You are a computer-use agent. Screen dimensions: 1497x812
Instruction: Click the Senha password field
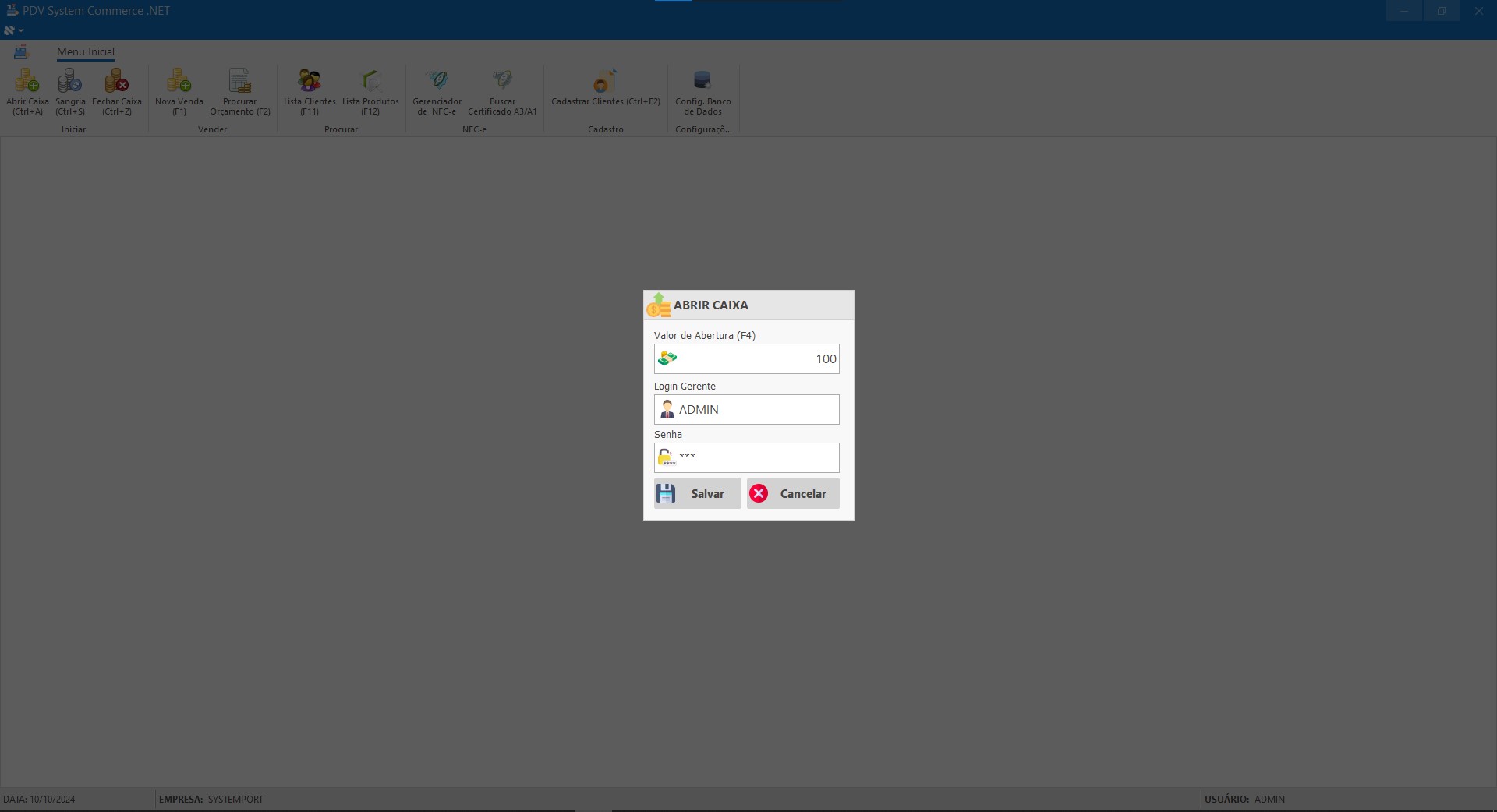[x=756, y=458]
